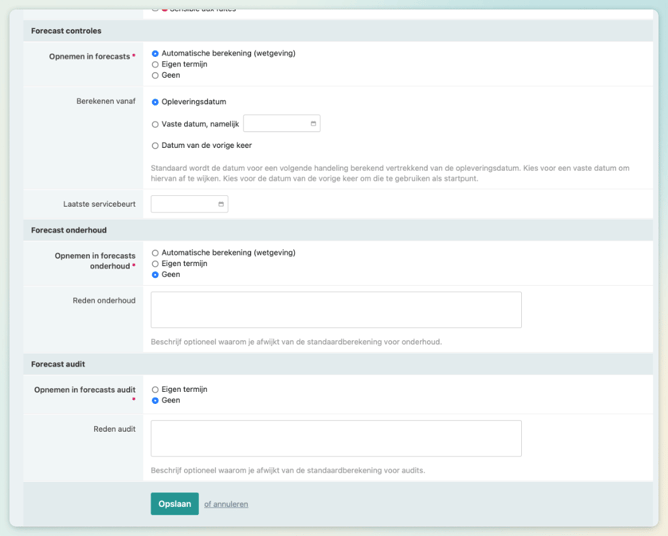Select the Opleveringsdatum radio option
Image resolution: width=668 pixels, height=536 pixels.
(155, 102)
